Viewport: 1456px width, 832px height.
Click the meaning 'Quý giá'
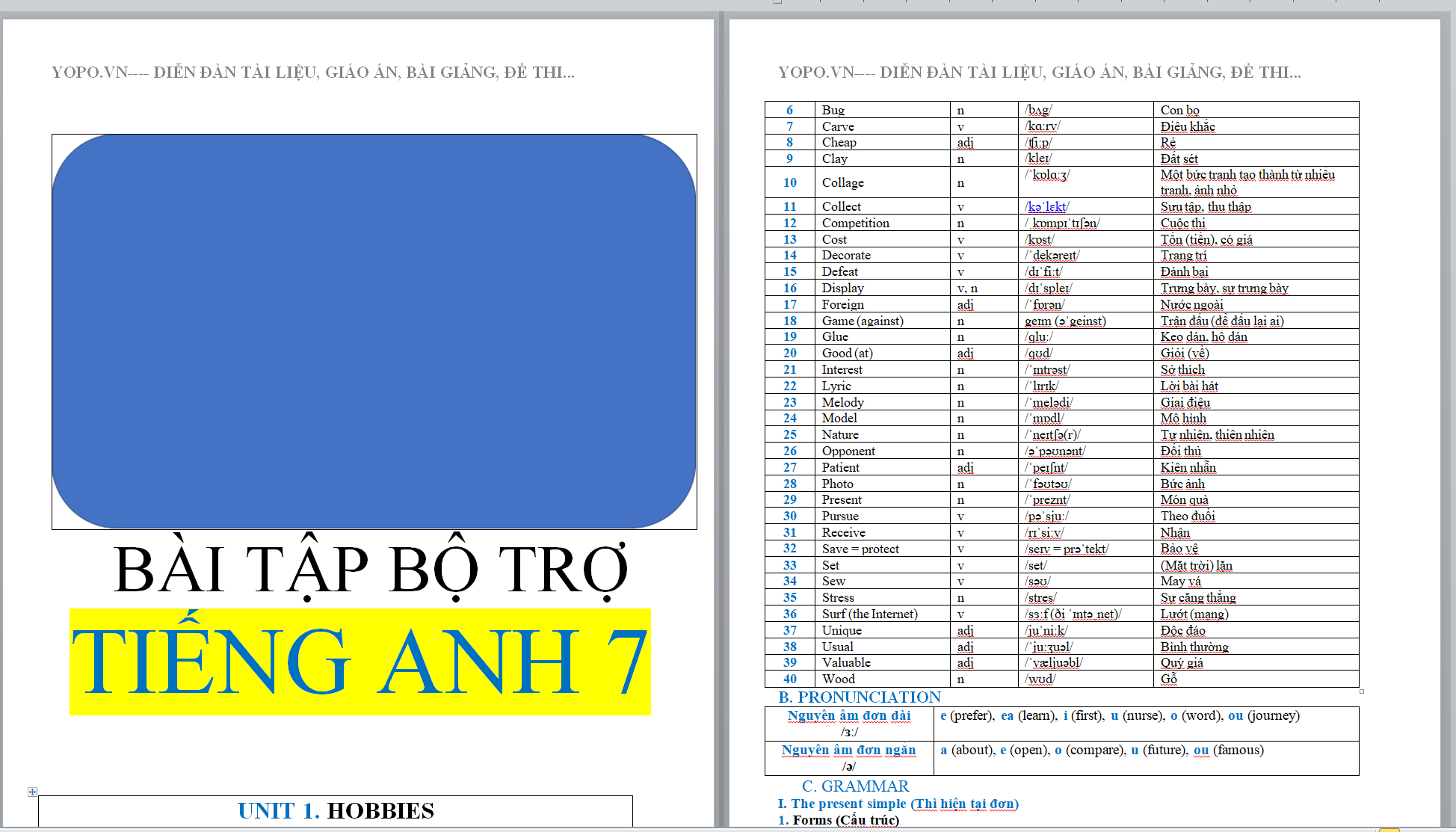[x=1182, y=663]
